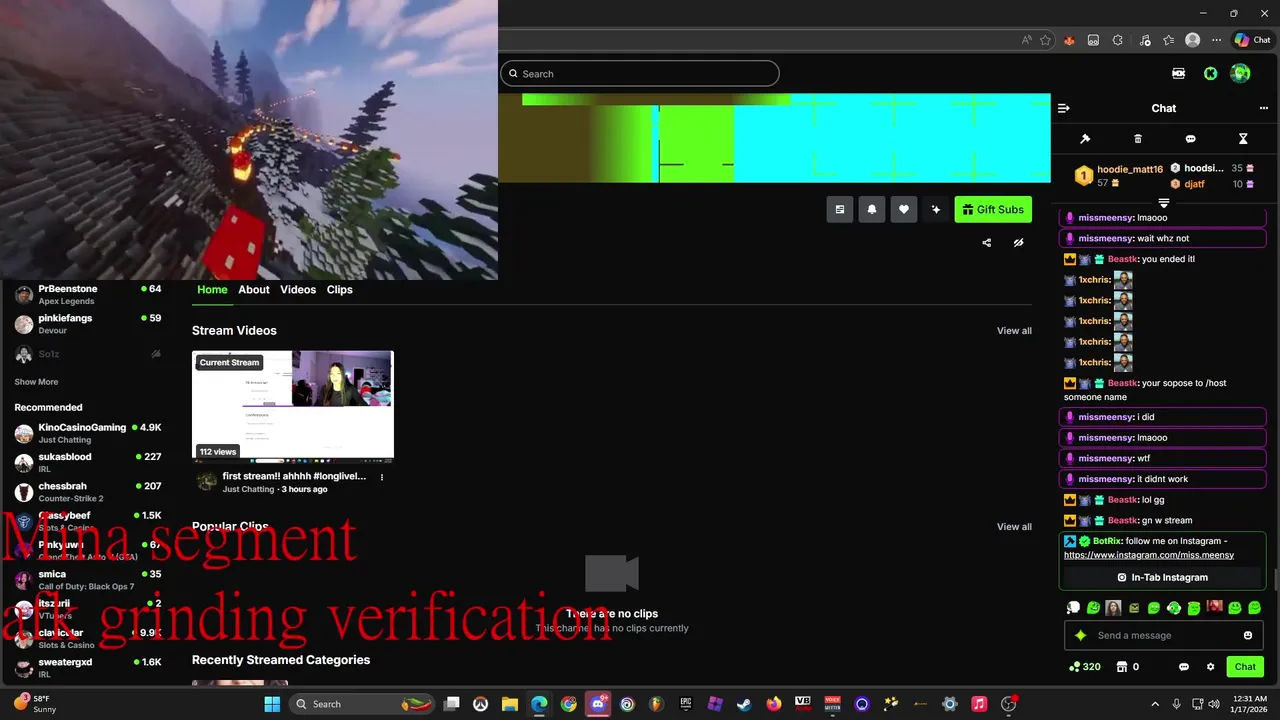The image size is (1280, 720).
Task: Open the Copilot Chat button in Edge
Action: click(x=1253, y=40)
